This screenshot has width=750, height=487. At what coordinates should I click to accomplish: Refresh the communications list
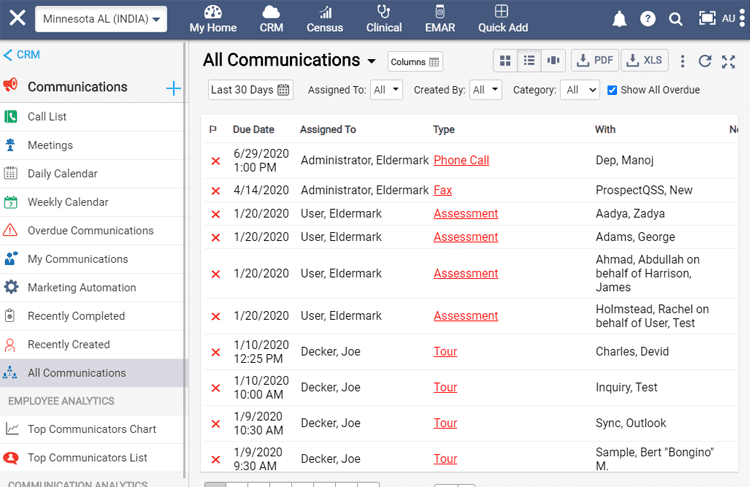click(x=705, y=61)
